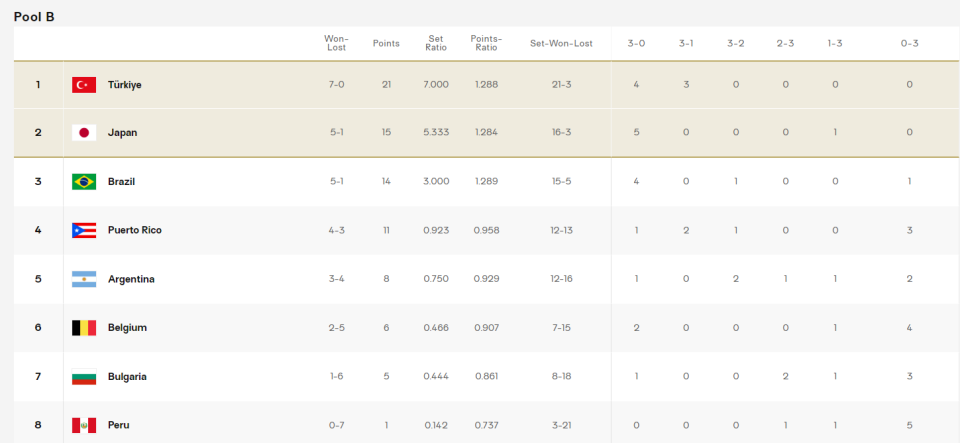This screenshot has height=443, width=960.
Task: Click the Pool B heading
Action: pos(34,17)
